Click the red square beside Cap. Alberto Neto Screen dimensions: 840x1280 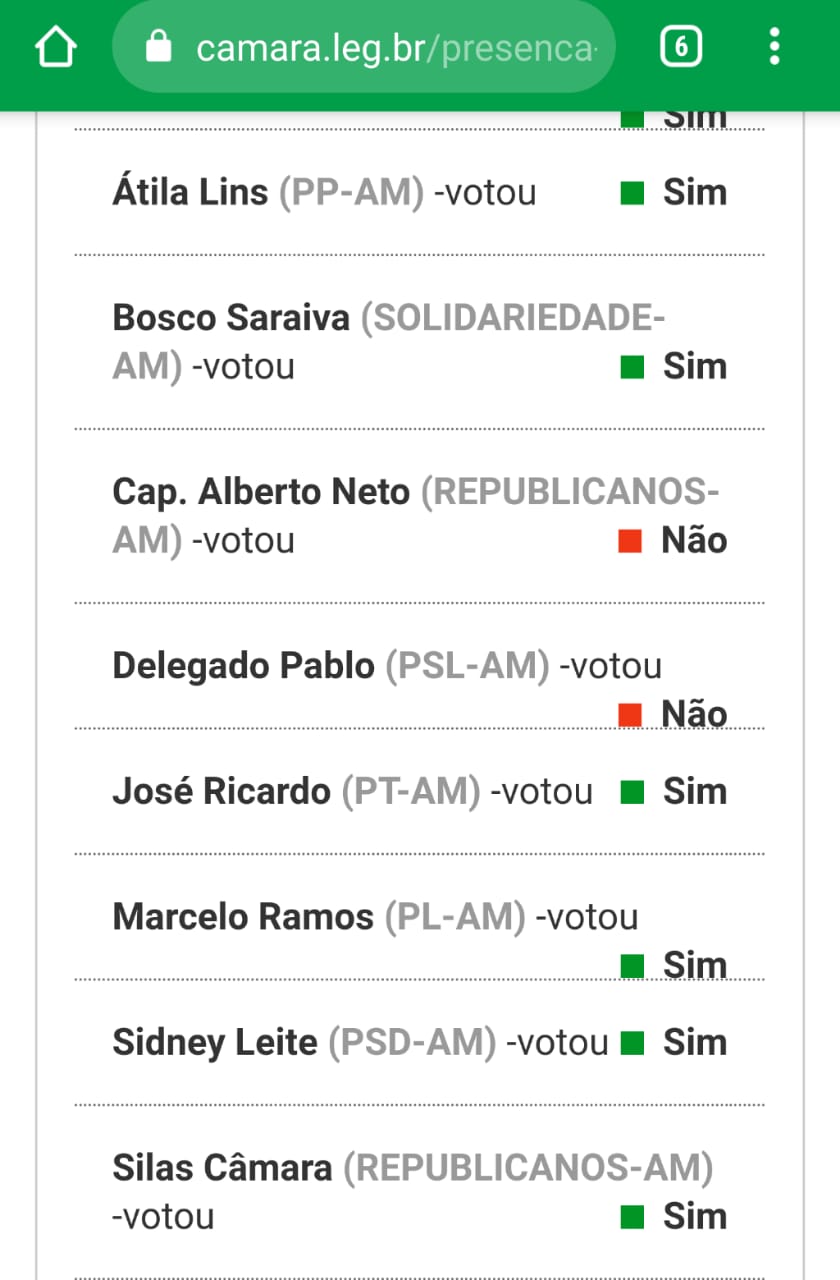(630, 541)
